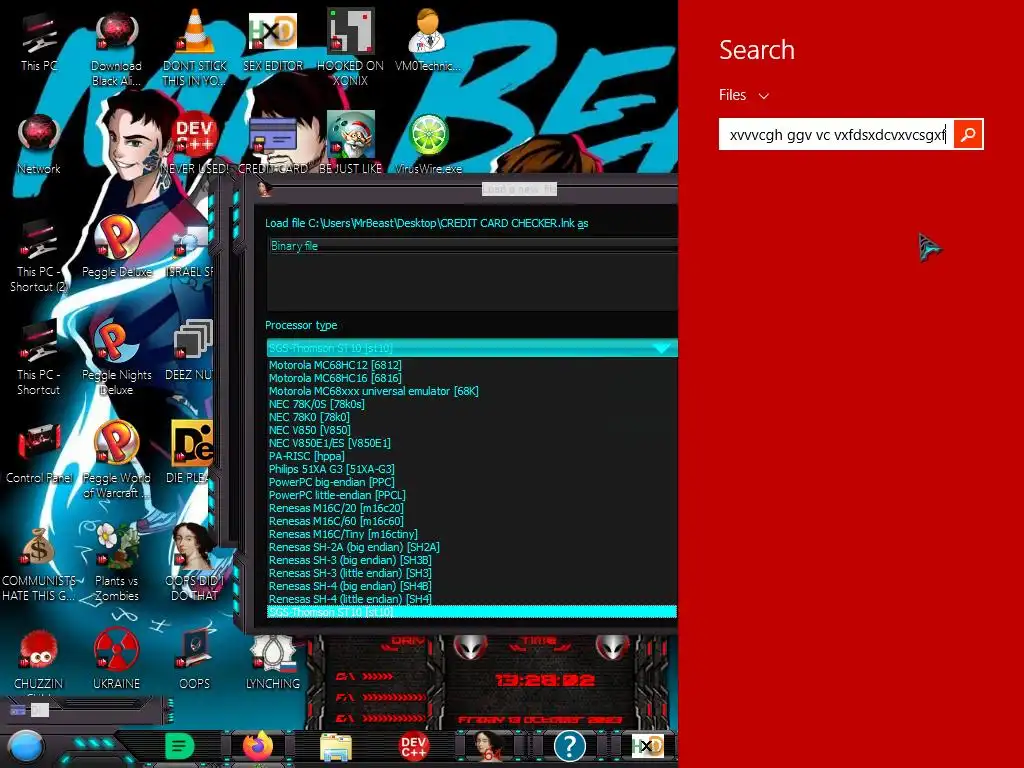Choose Renesas SH-4 (little endian) [SH4]
The width and height of the screenshot is (1024, 768).
pyautogui.click(x=472, y=599)
